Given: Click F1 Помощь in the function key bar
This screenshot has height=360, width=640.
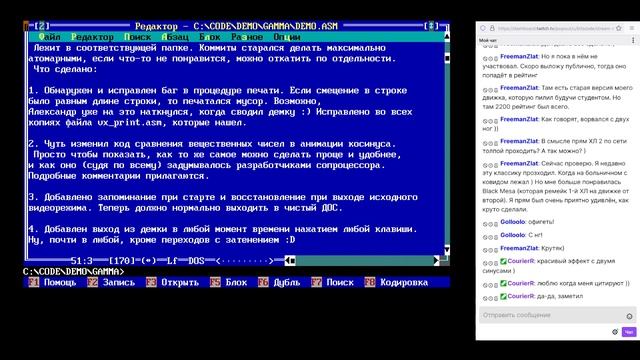Looking at the screenshot, I should click(x=52, y=282).
